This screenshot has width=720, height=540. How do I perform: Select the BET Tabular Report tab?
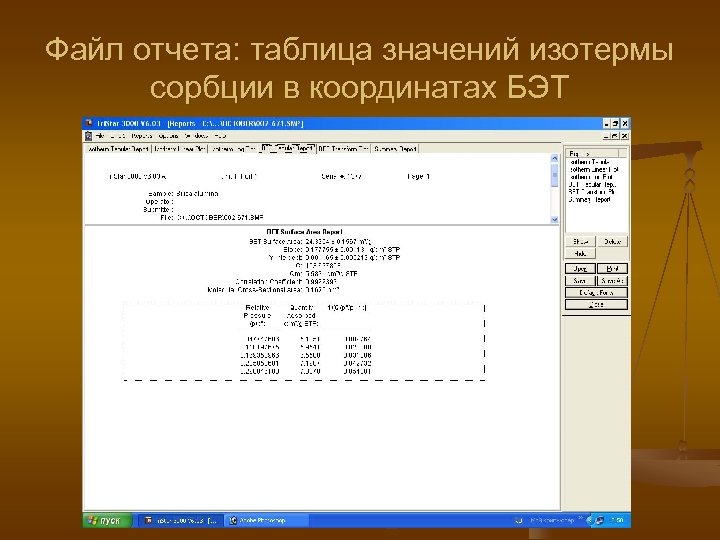(287, 149)
